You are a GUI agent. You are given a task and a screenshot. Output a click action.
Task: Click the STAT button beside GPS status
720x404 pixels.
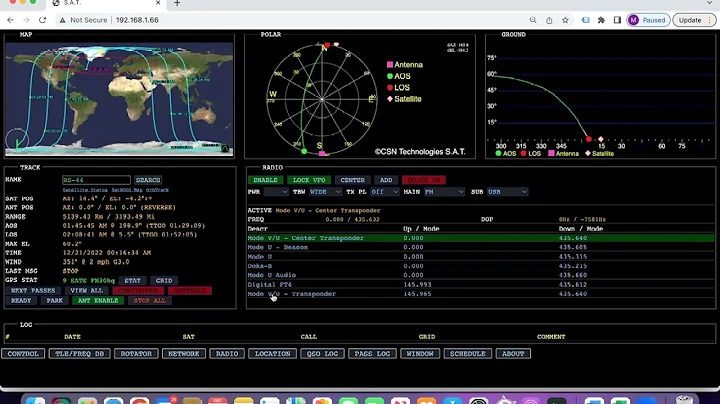[x=132, y=281]
